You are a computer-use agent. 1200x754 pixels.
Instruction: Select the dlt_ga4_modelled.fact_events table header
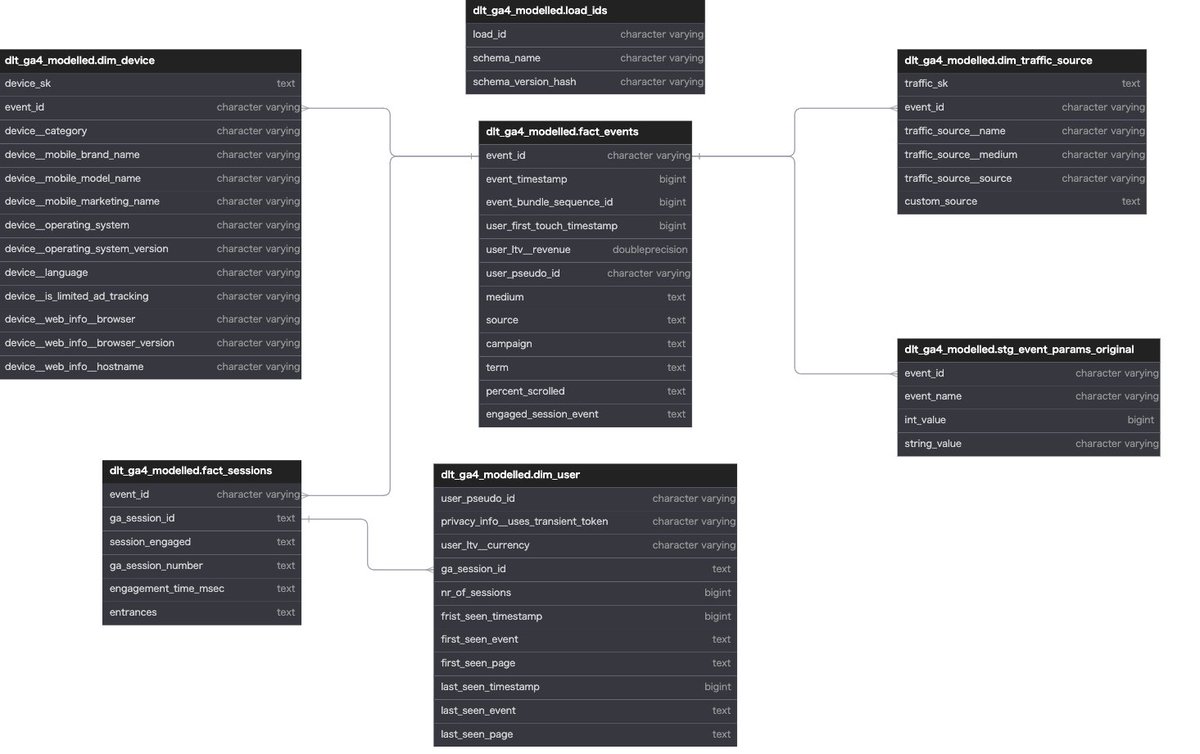tap(585, 132)
